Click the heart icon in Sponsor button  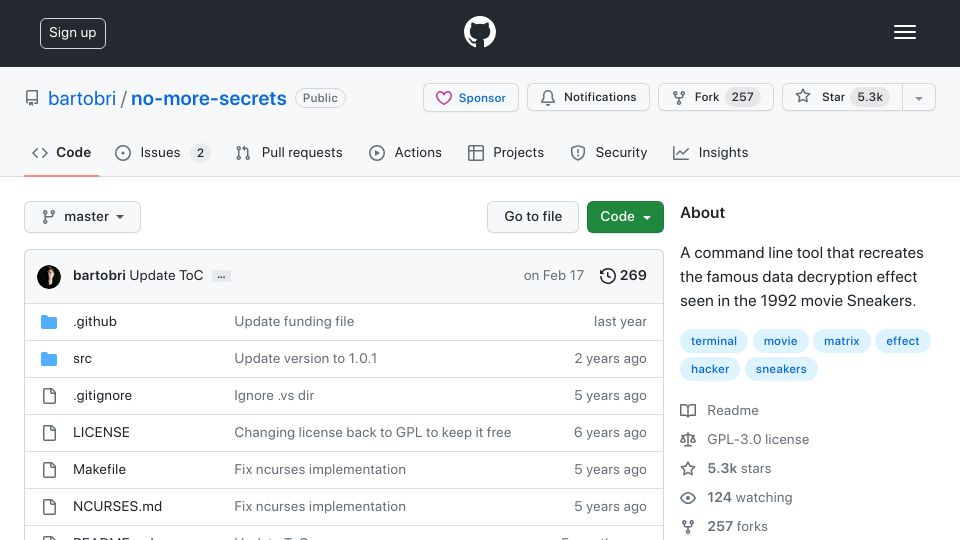coord(444,98)
